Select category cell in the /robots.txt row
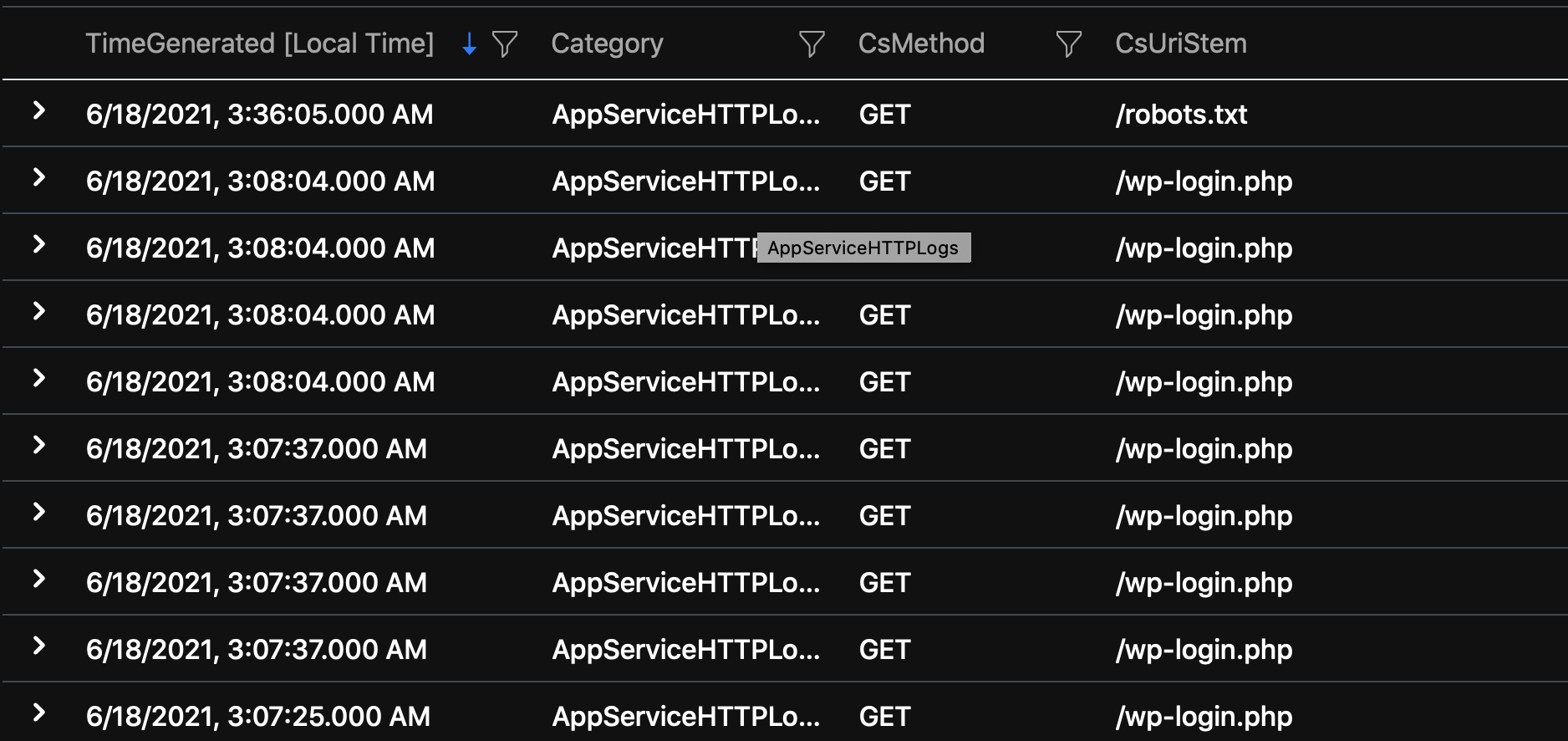 [x=686, y=115]
